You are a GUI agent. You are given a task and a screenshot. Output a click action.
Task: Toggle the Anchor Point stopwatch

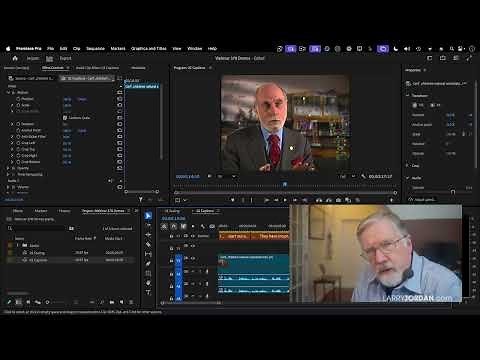(x=18, y=130)
